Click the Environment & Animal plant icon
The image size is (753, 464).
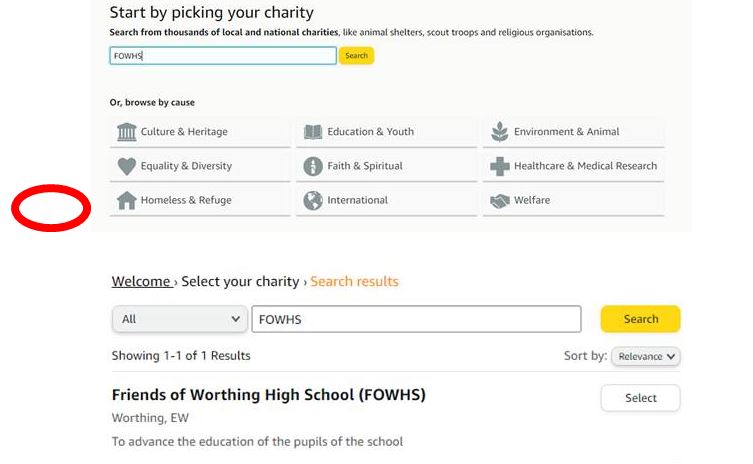click(x=500, y=132)
